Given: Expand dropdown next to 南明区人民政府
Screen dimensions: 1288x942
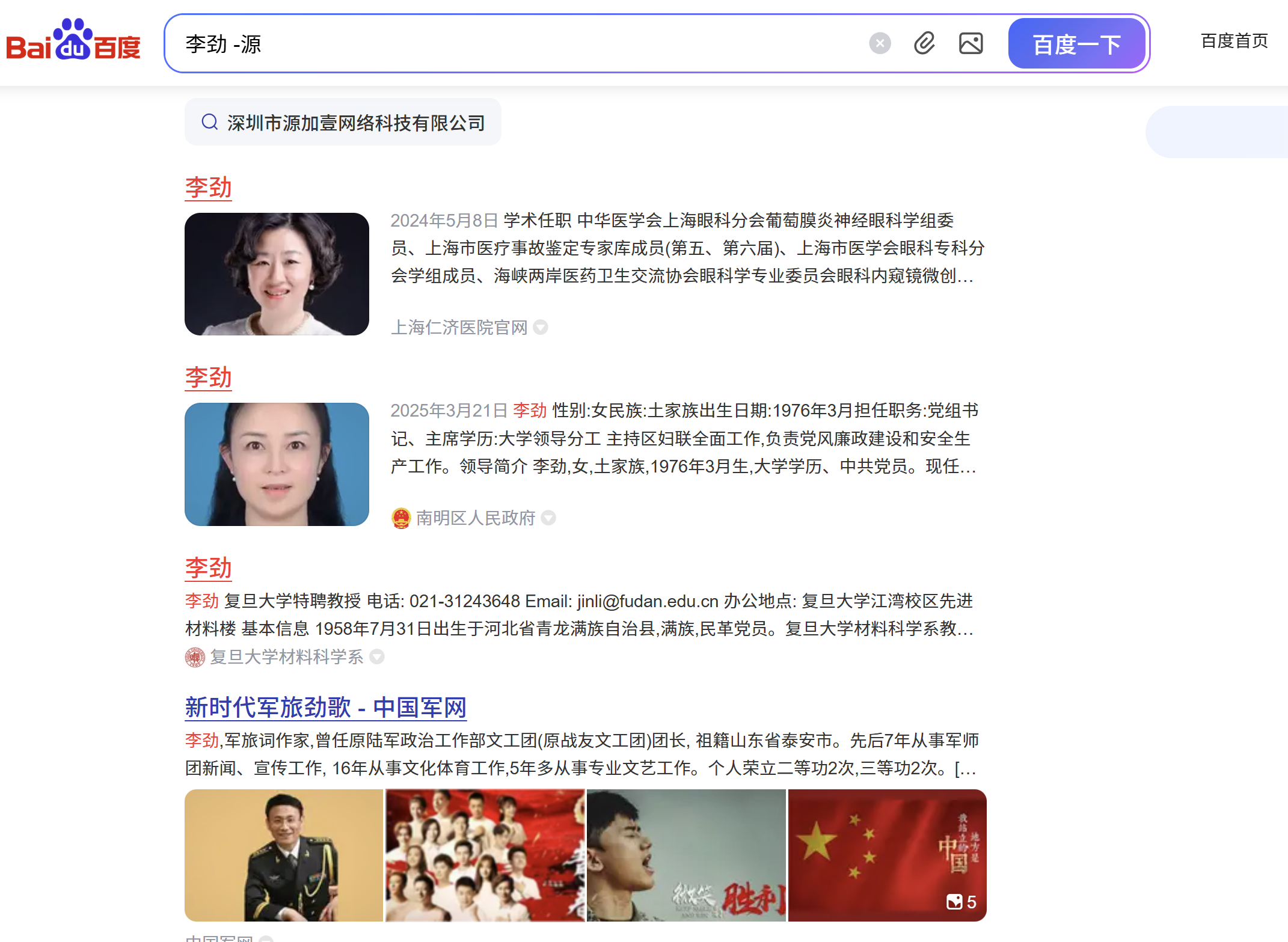Looking at the screenshot, I should click(548, 518).
